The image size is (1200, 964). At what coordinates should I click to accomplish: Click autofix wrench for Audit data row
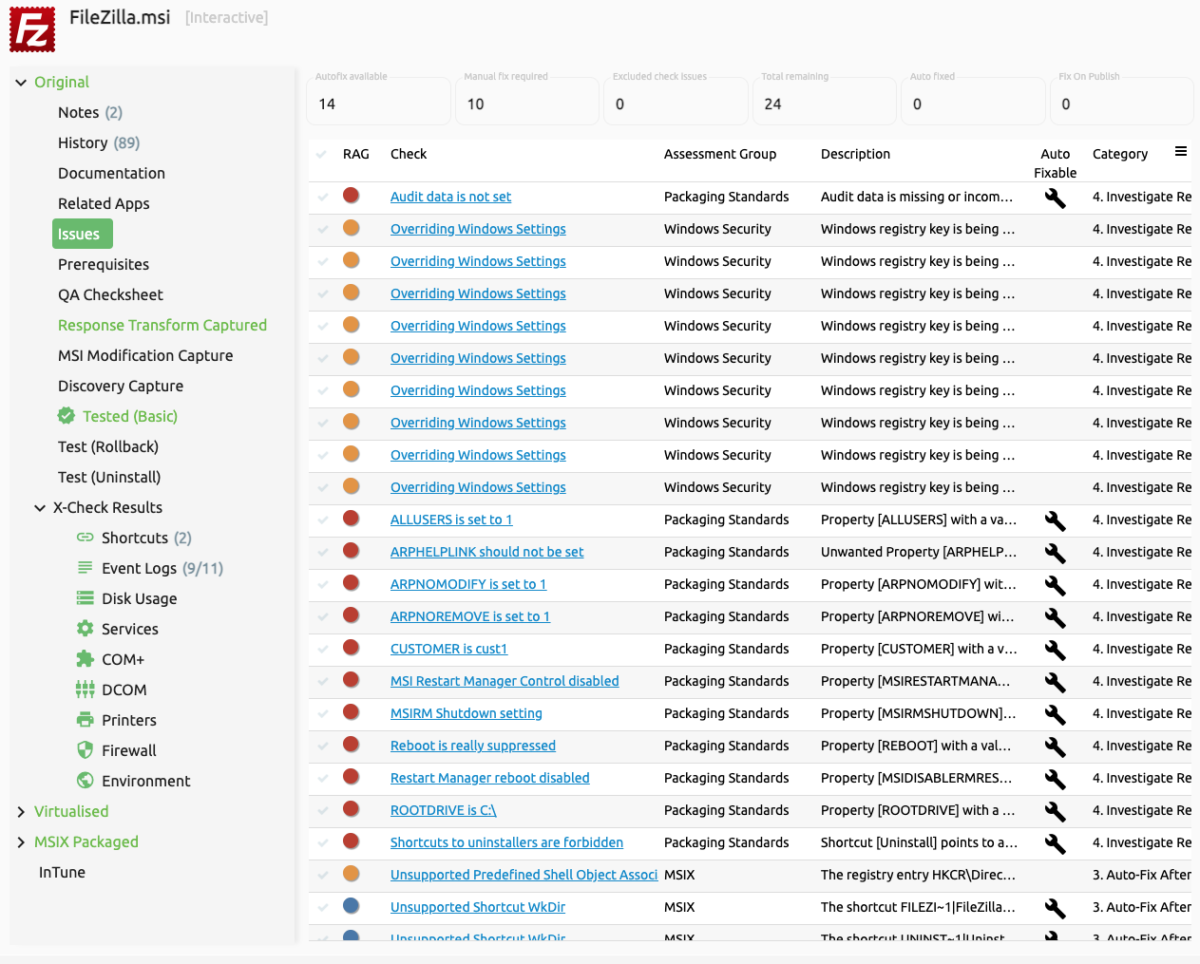tap(1055, 197)
